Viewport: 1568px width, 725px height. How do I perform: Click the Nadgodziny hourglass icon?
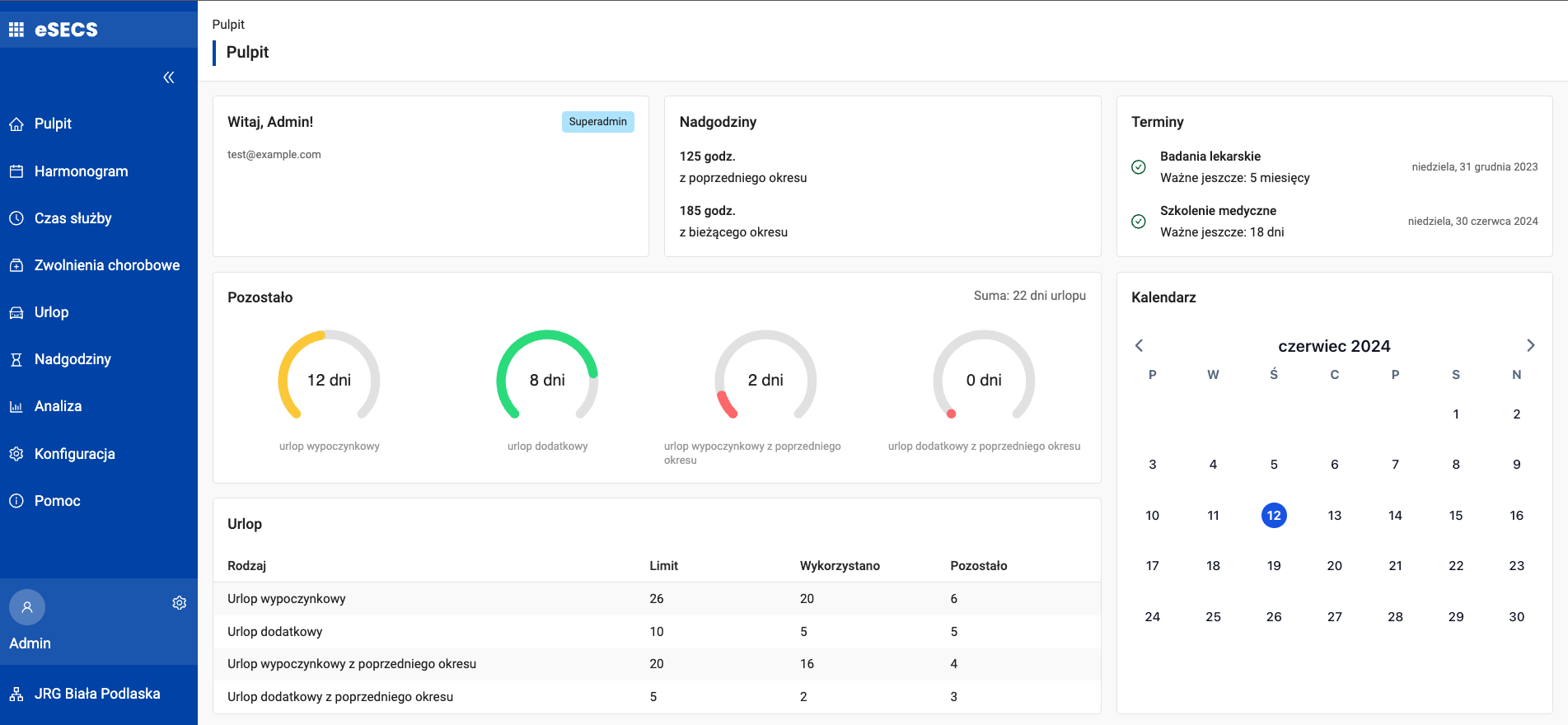point(16,360)
